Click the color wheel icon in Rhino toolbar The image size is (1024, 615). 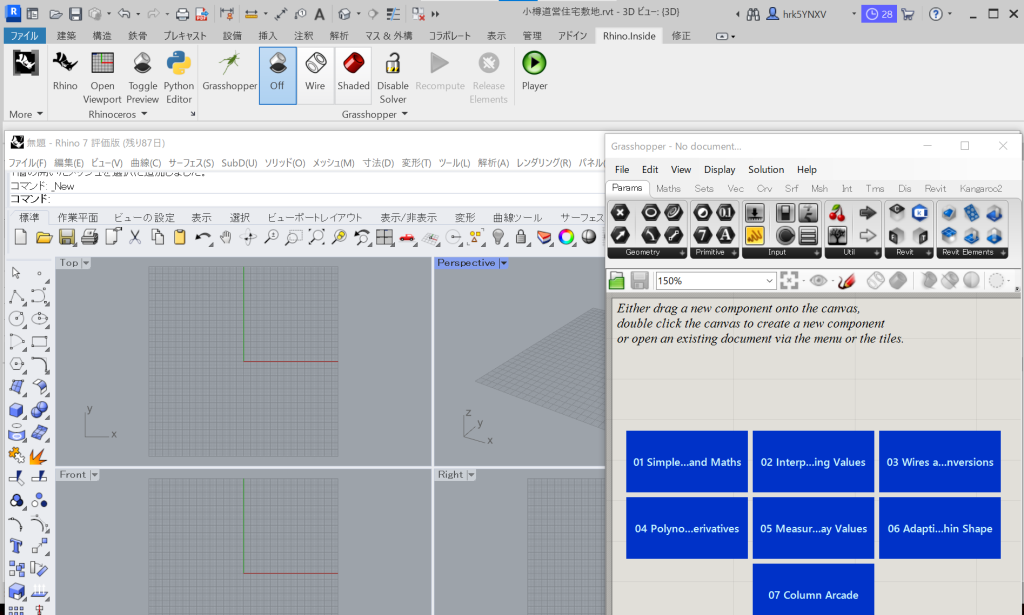pyautogui.click(x=567, y=237)
